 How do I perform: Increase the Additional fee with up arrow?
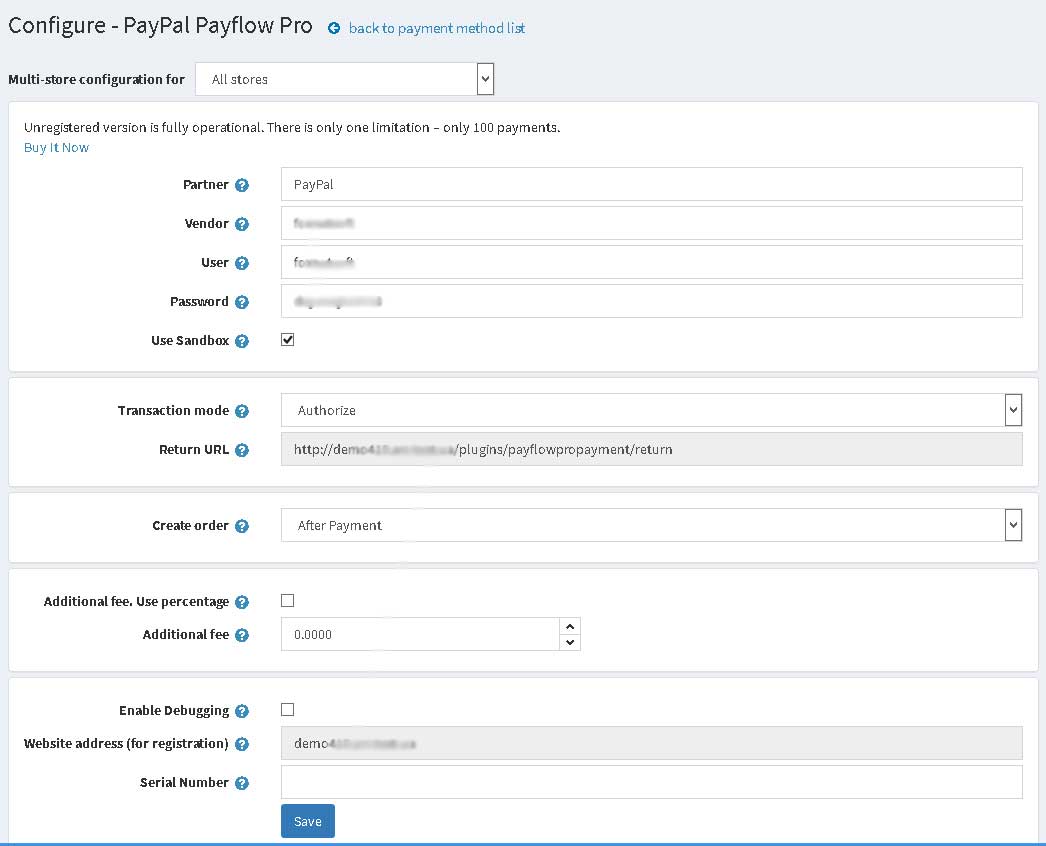tap(570, 626)
